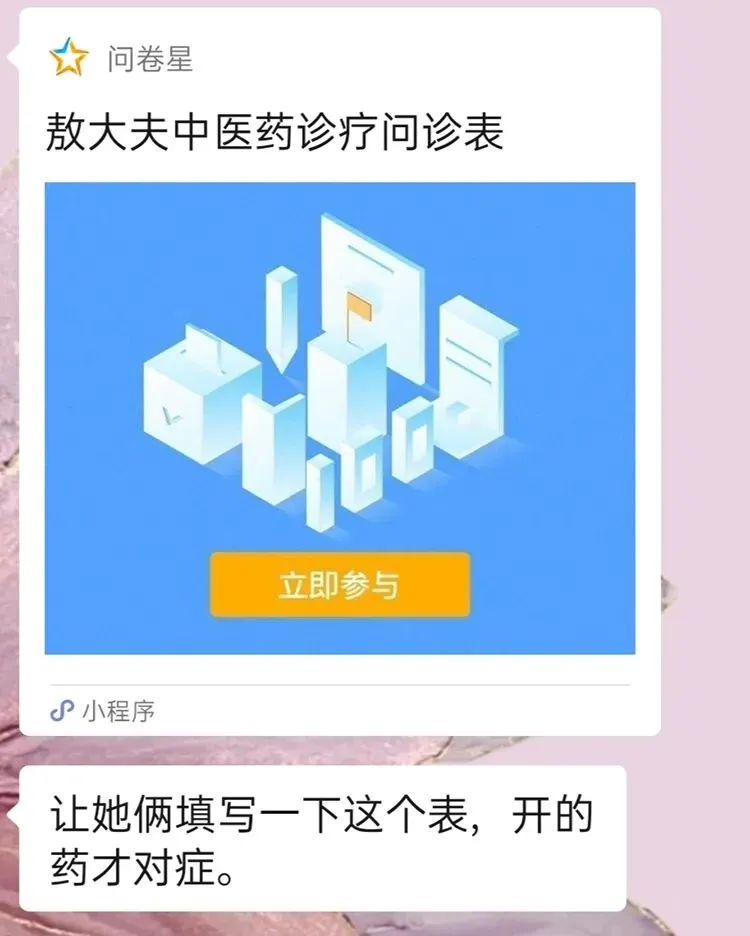Tap the mini program link icon beside 小程序
The image size is (750, 936).
tap(62, 710)
